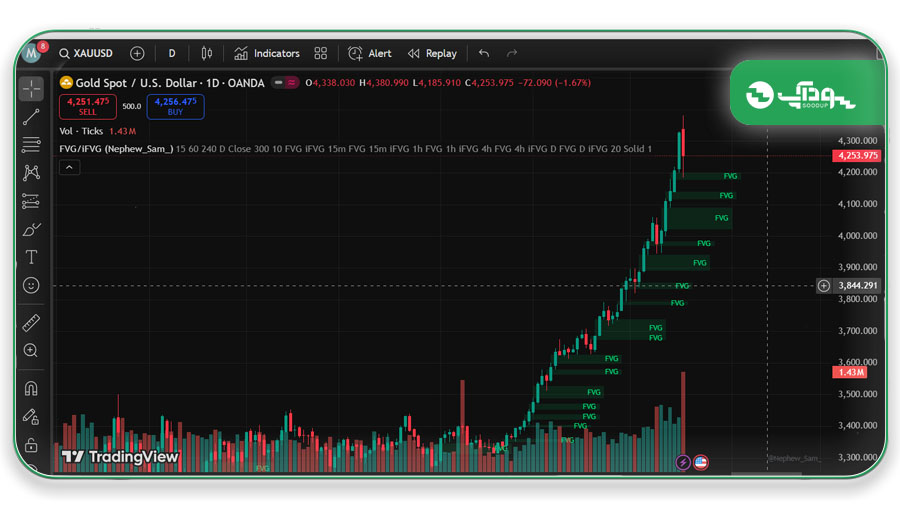Toggle lock all drawing tools
900x508 pixels.
point(31,445)
